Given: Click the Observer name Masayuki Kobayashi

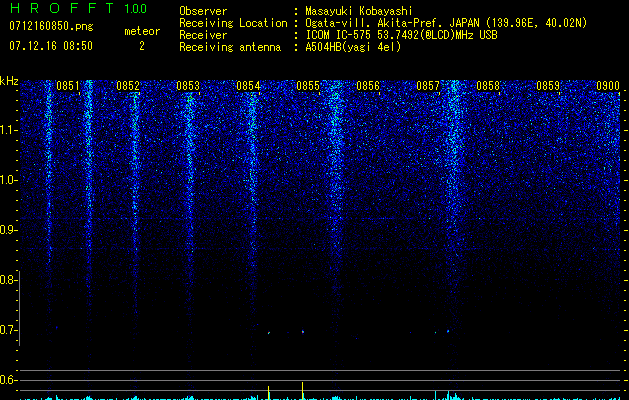Looking at the screenshot, I should [x=359, y=11].
